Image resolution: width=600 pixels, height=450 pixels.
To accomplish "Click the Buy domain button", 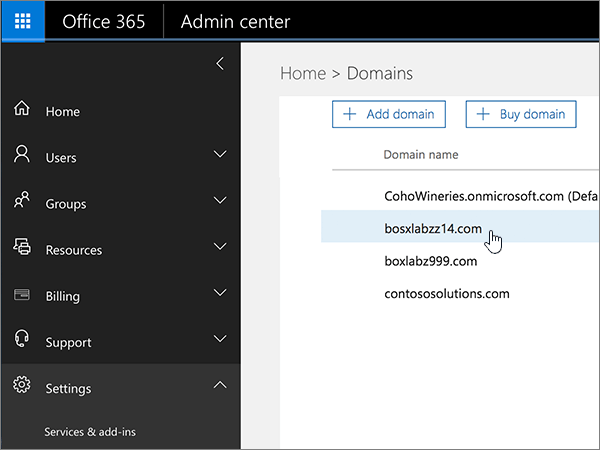I will pos(521,114).
